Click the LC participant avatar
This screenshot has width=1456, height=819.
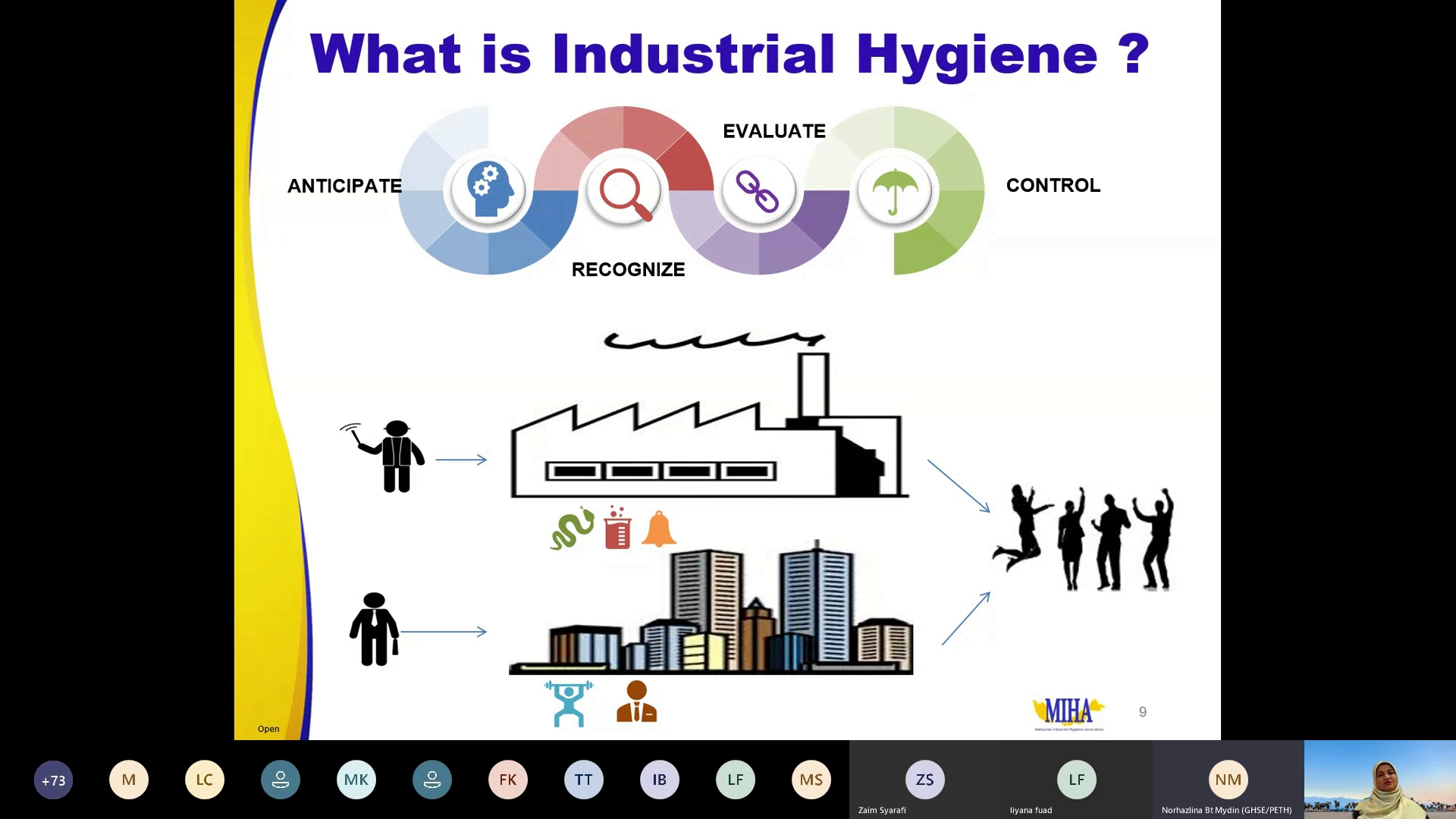pyautogui.click(x=205, y=780)
